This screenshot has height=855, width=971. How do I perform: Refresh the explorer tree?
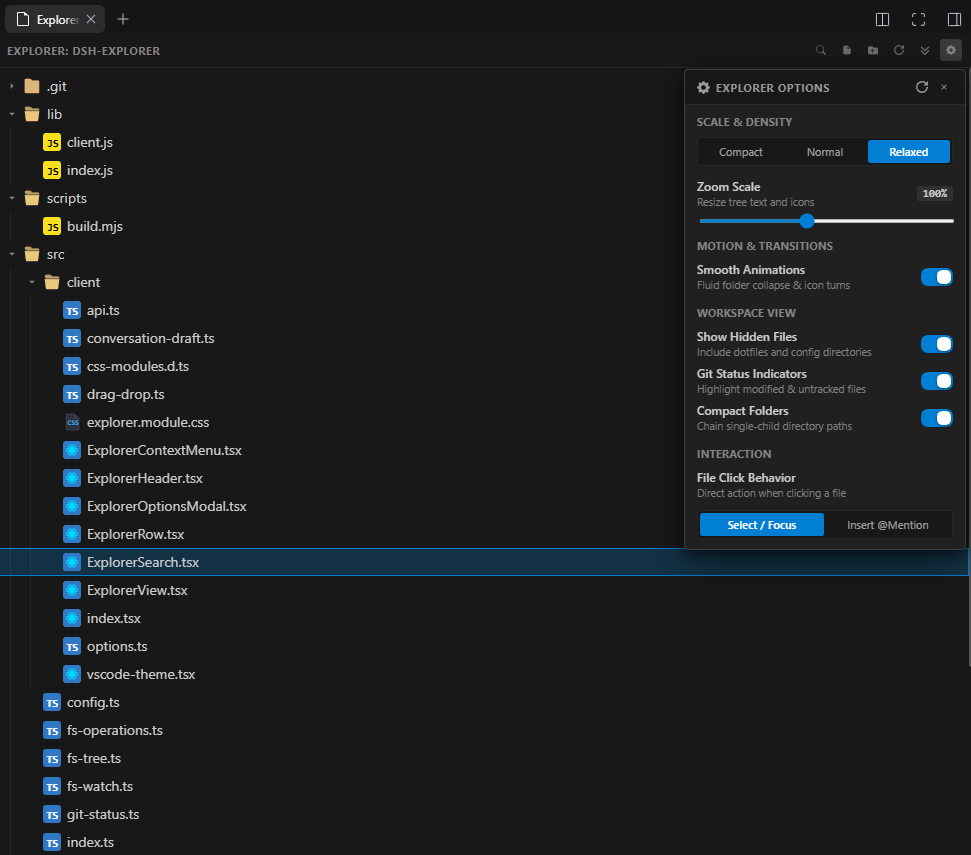(x=899, y=50)
